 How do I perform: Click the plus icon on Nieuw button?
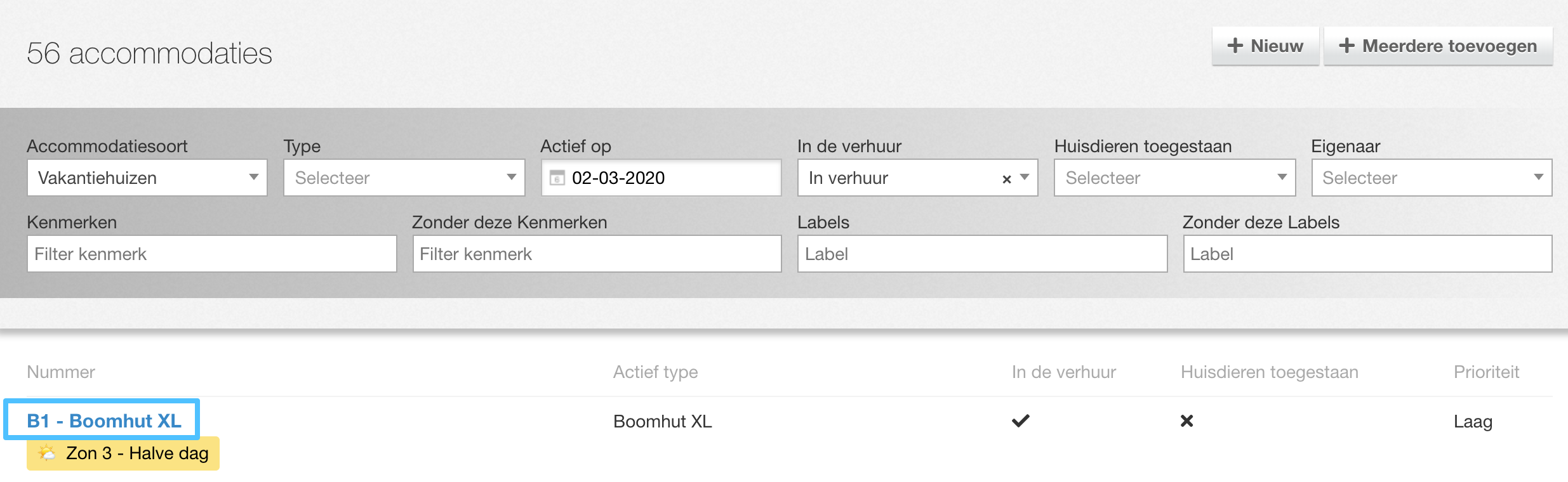coord(1235,46)
